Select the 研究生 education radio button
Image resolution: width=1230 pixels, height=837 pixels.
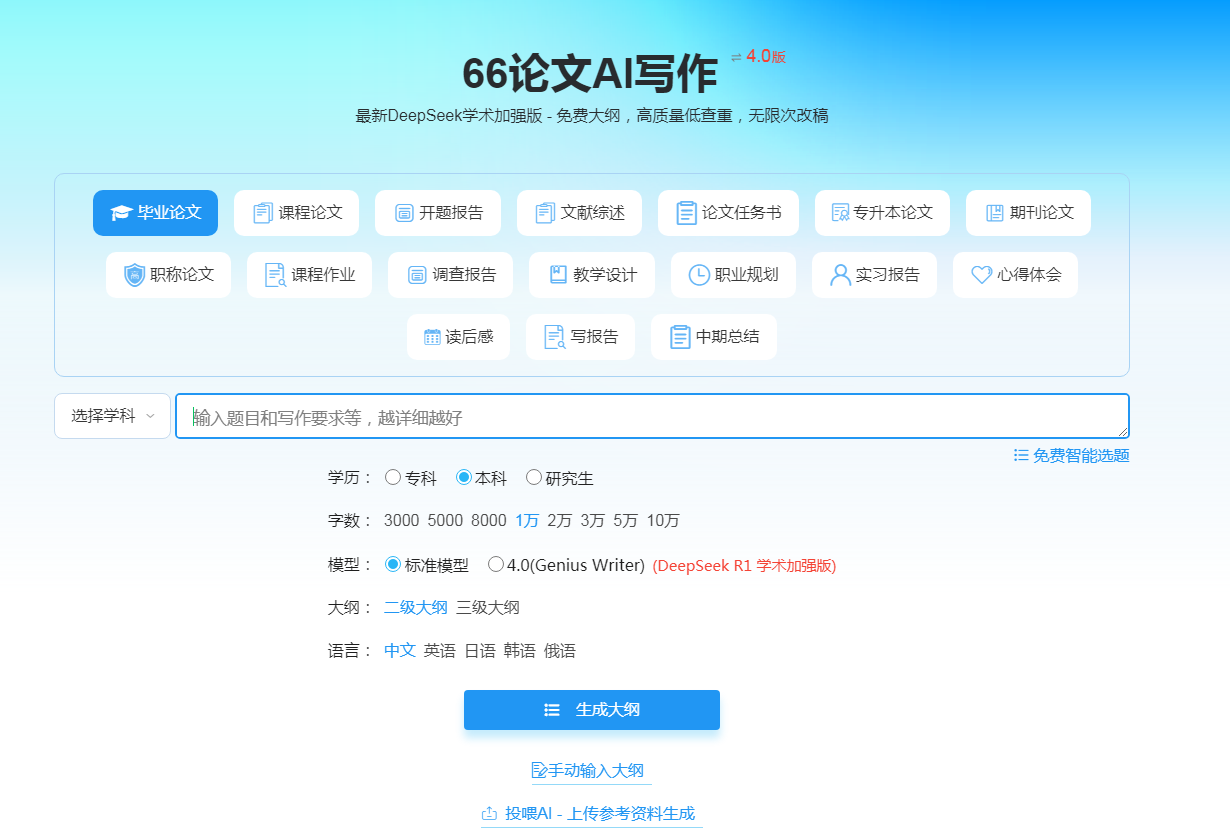[x=534, y=478]
